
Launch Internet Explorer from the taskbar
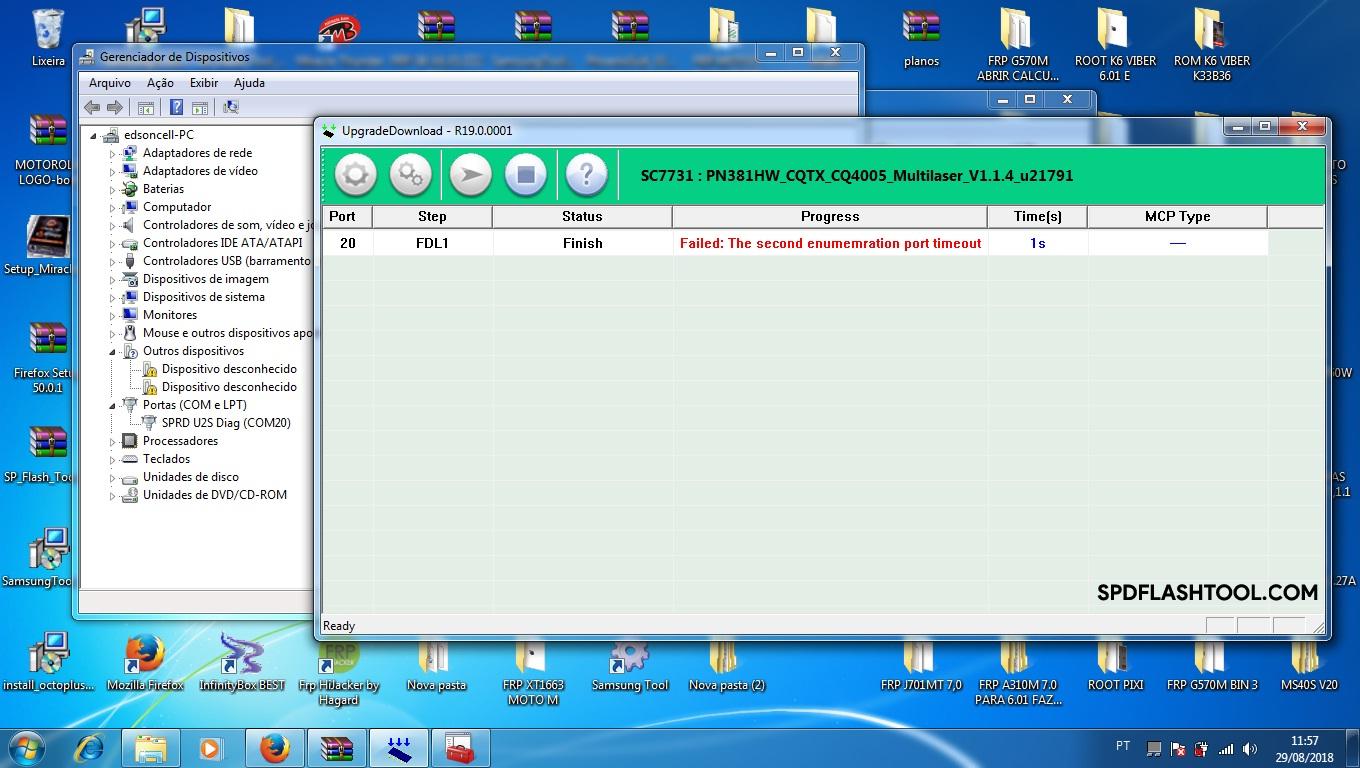(91, 748)
